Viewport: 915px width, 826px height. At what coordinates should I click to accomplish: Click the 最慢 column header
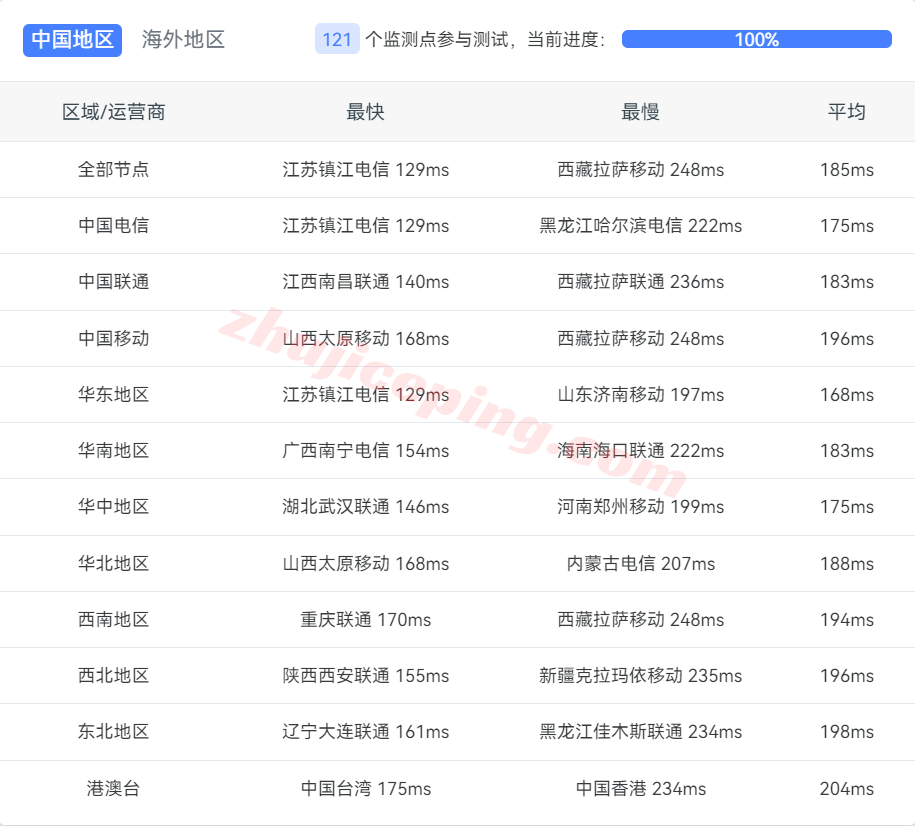pyautogui.click(x=640, y=112)
